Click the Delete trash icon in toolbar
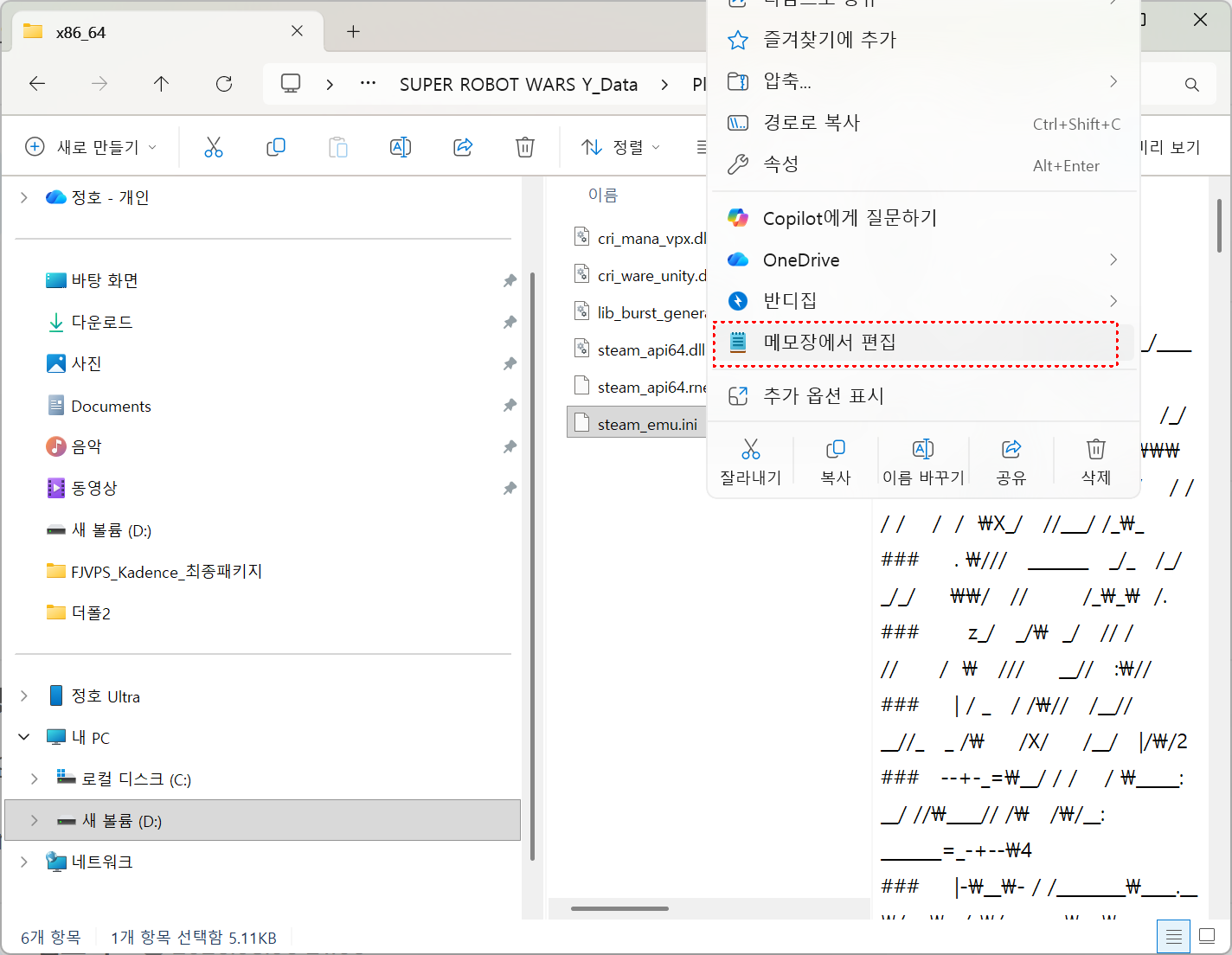The width and height of the screenshot is (1232, 955). [x=525, y=147]
